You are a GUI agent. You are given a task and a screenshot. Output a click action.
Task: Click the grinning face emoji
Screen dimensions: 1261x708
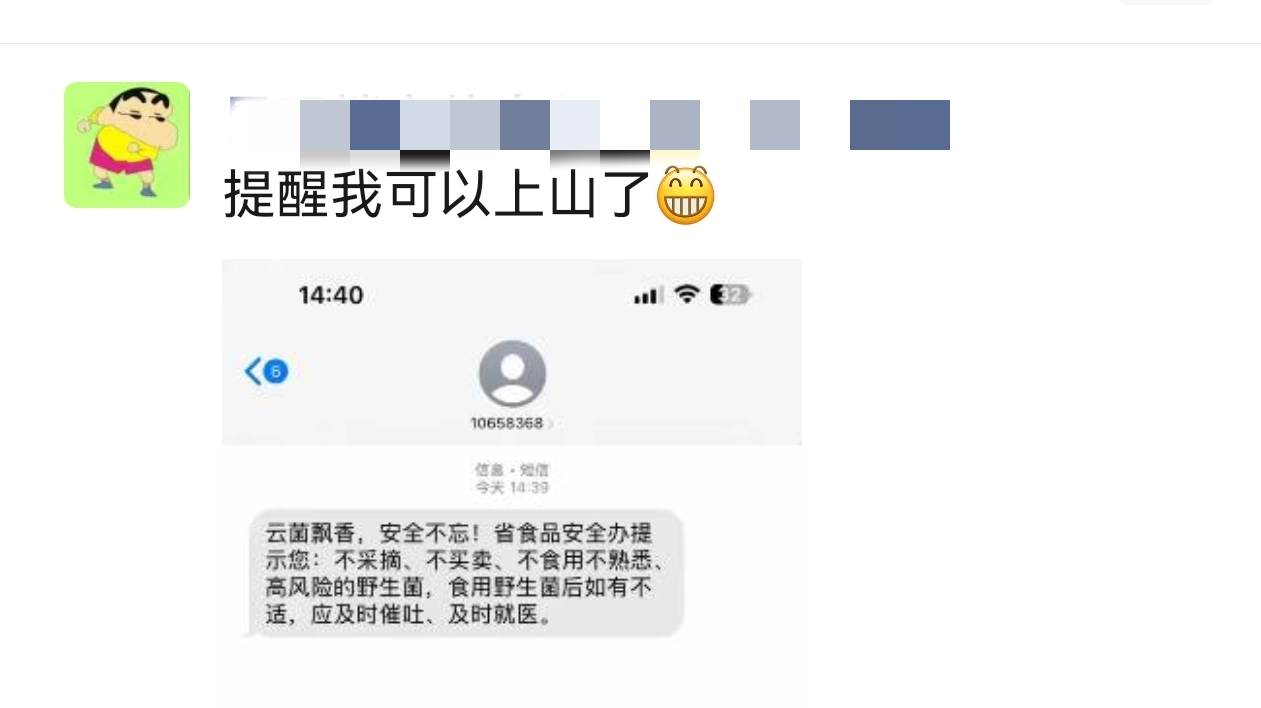click(x=686, y=195)
